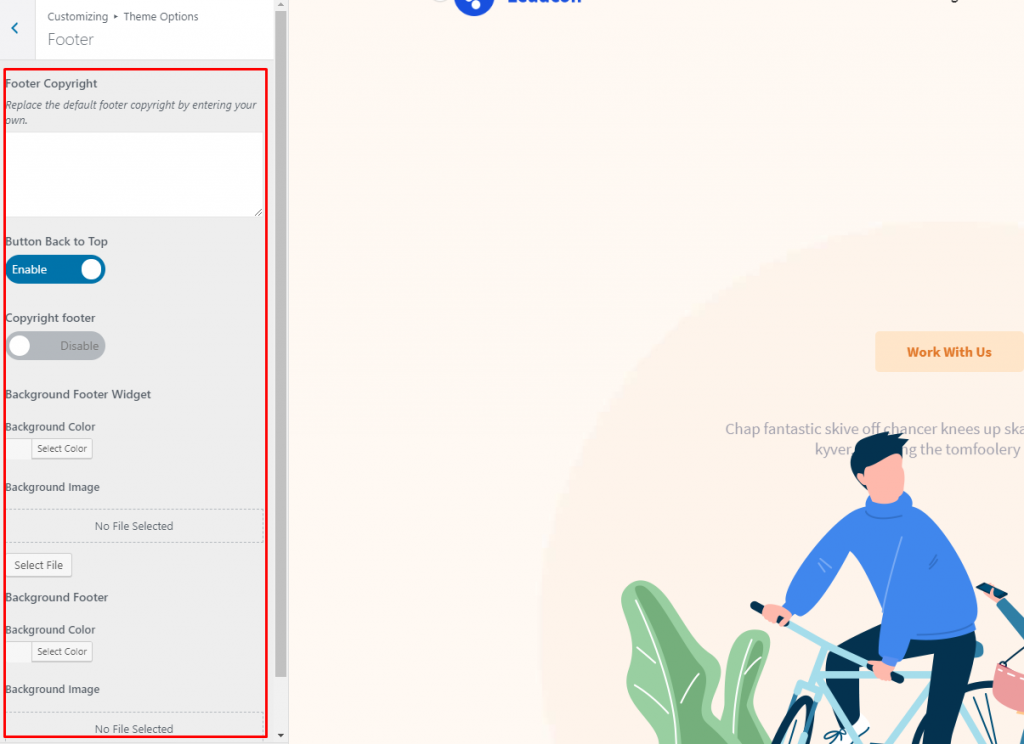Click the sidebar scrollbar up arrow
The height and width of the screenshot is (744, 1024).
tap(281, 5)
